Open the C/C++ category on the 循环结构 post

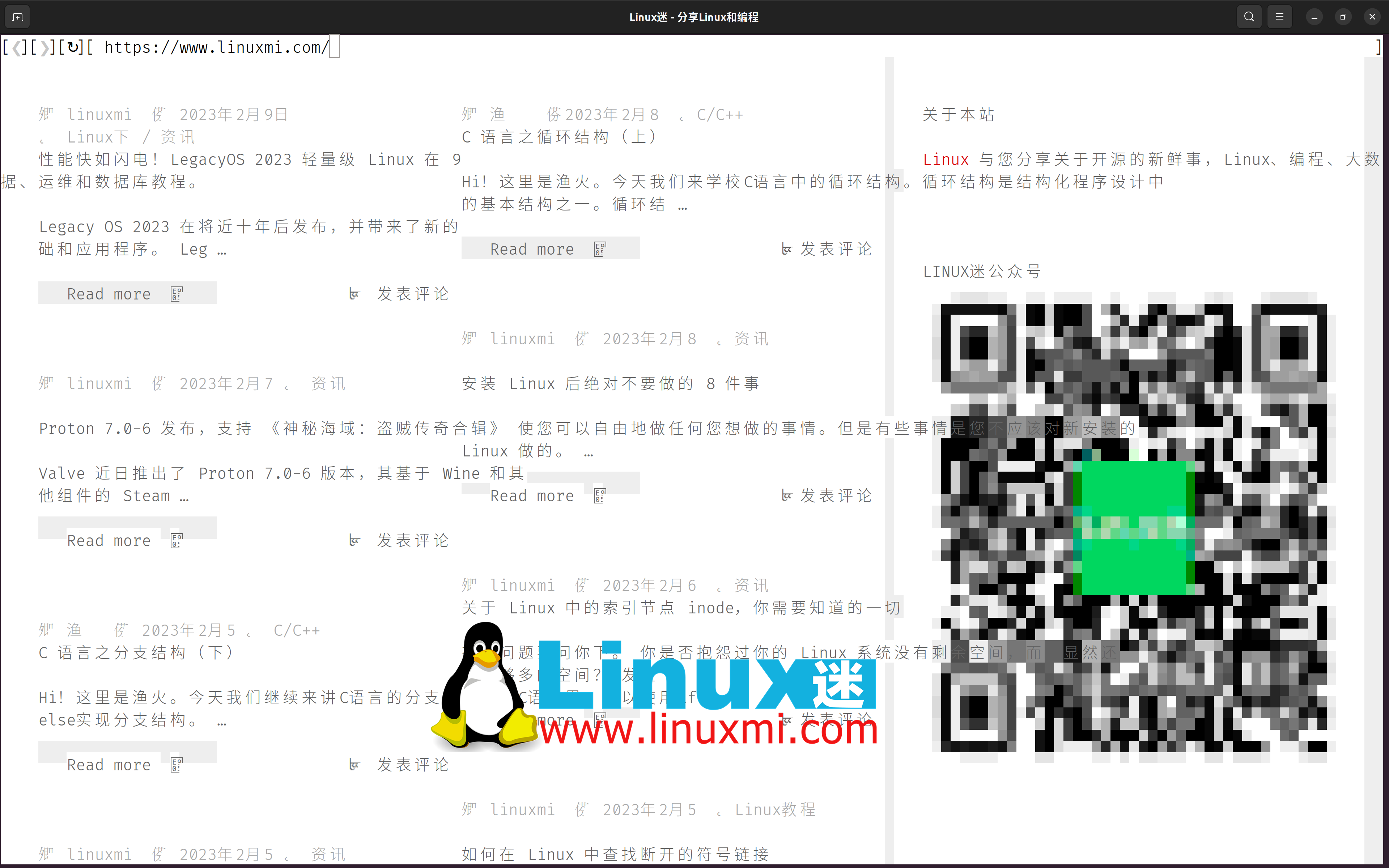point(720,115)
